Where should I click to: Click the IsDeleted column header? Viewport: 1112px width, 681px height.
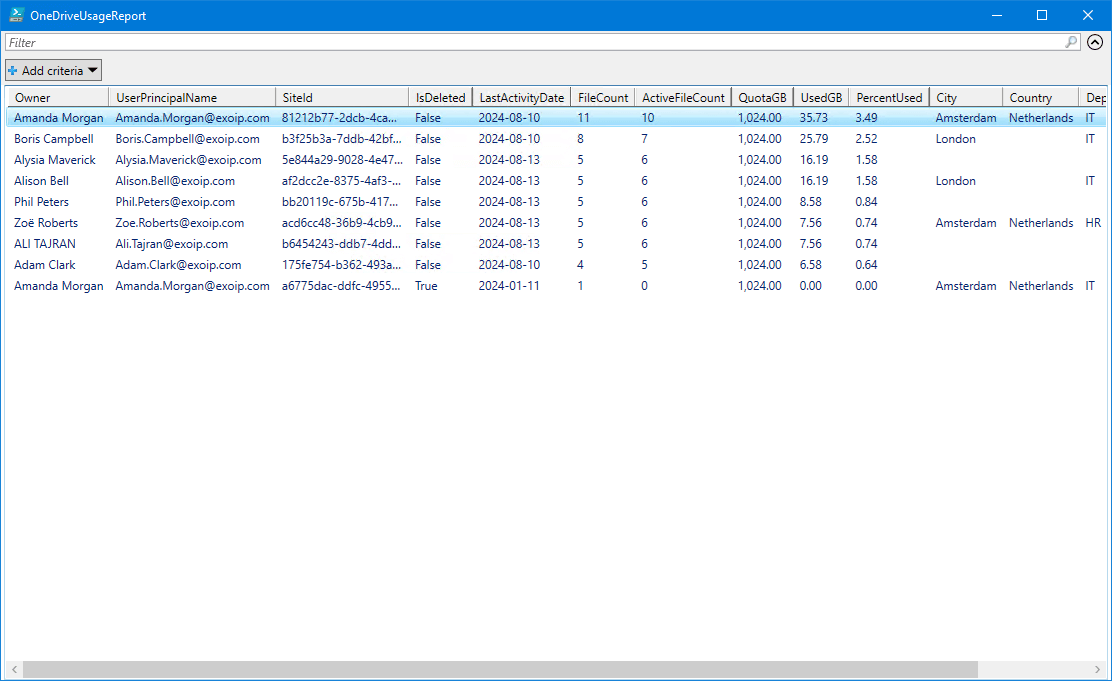tap(440, 97)
